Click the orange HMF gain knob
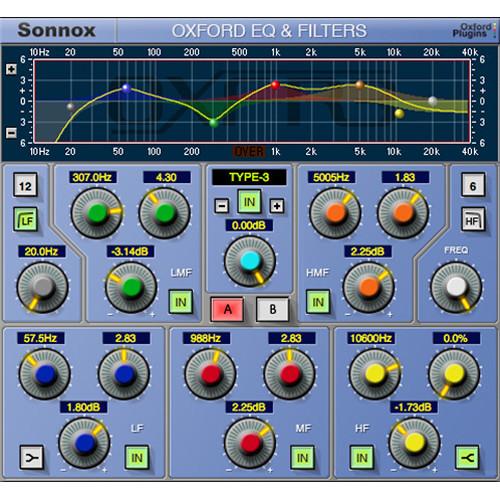The height and width of the screenshot is (500, 500). coord(369,287)
